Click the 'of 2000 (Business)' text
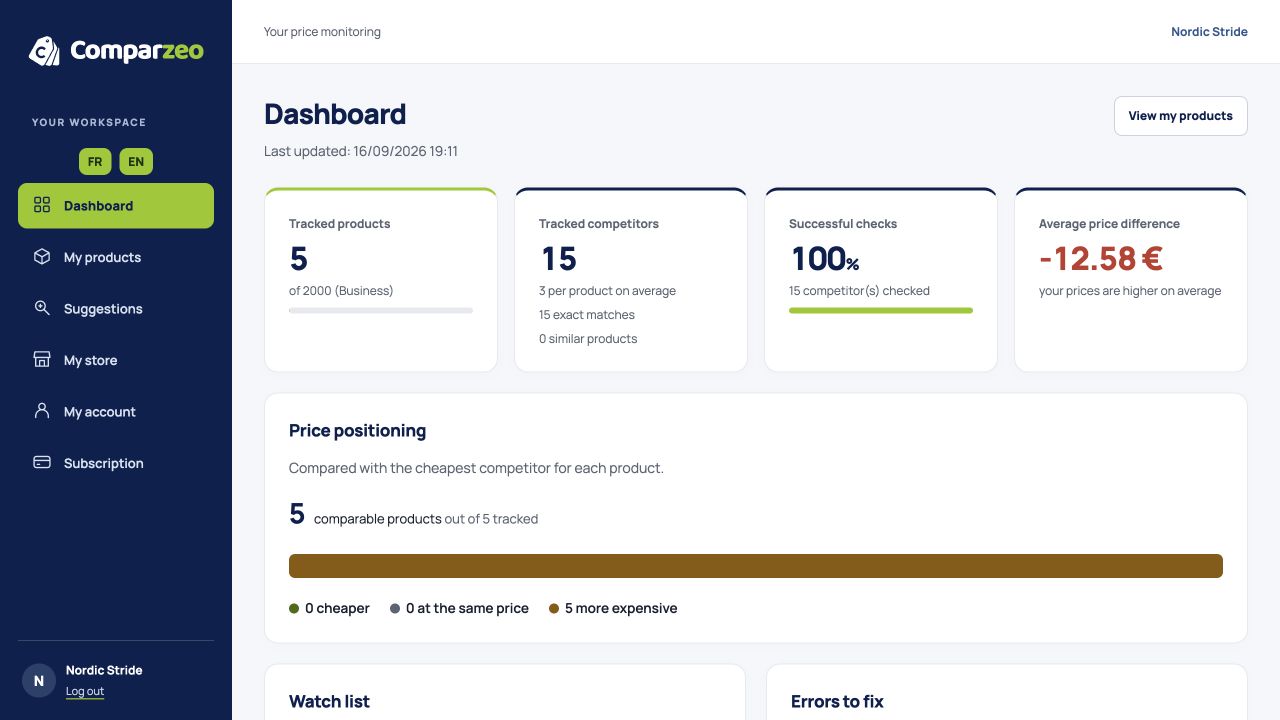The height and width of the screenshot is (720, 1280). coord(341,291)
